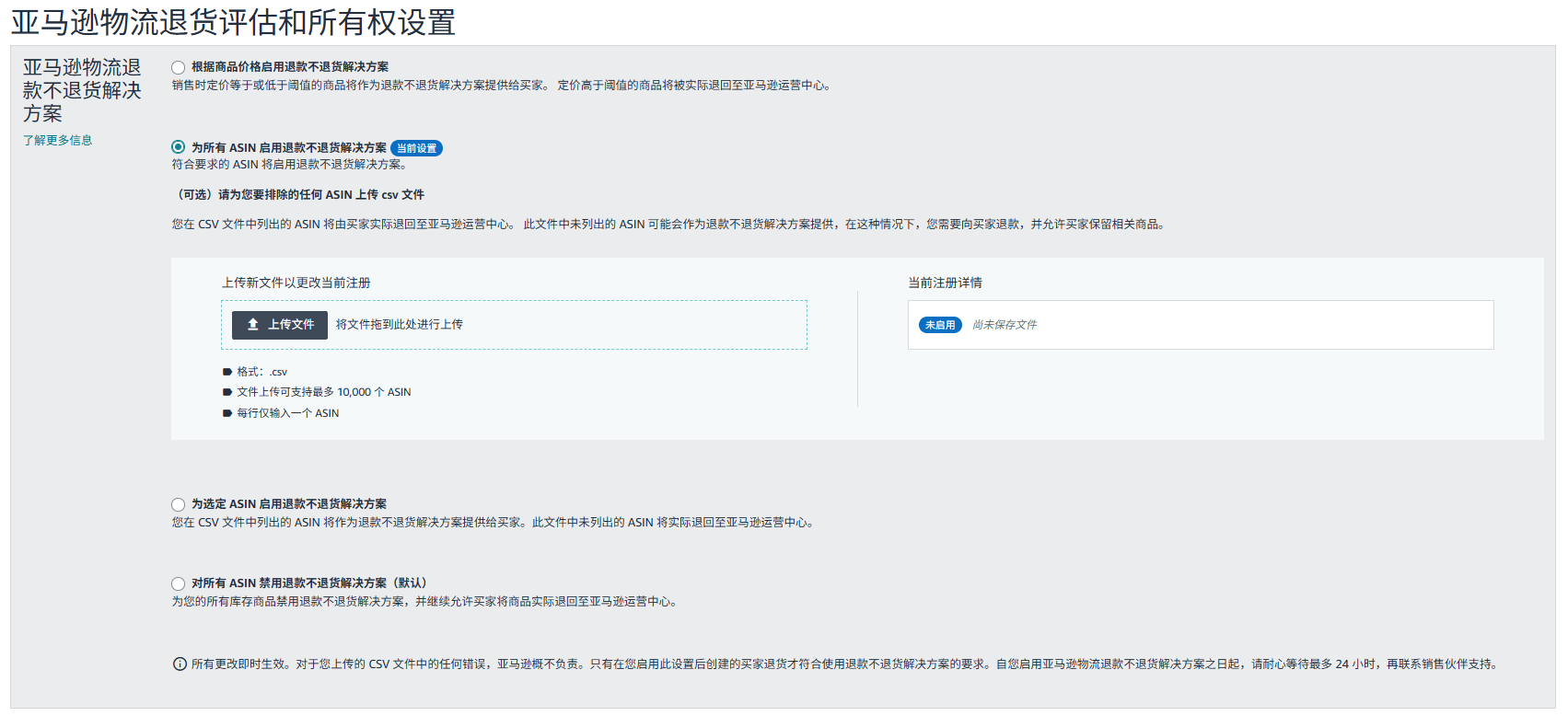Click the 当前注册详情 heading
This screenshot has height=716, width=1568.
945,283
